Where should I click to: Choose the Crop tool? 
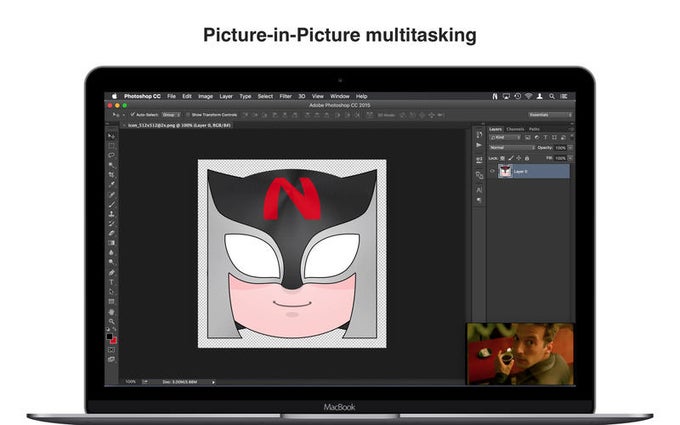click(x=111, y=174)
